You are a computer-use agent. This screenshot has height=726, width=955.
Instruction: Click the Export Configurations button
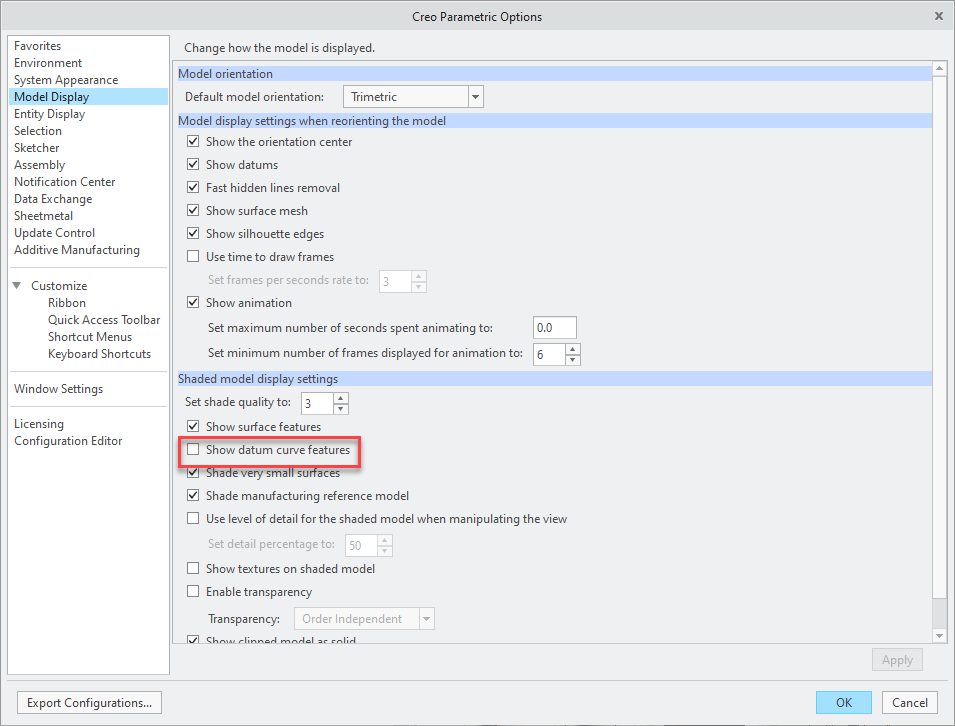point(88,702)
